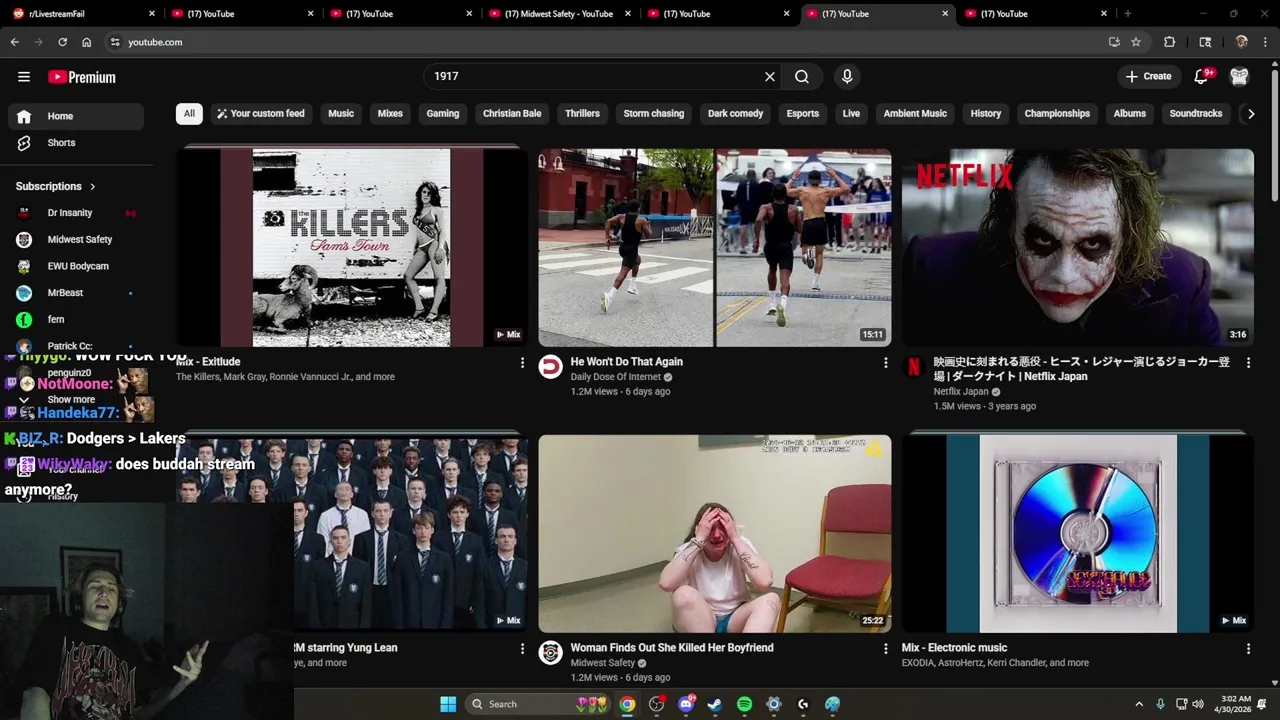This screenshot has height=720, width=1280.
Task: Click the YouTube Premium logo
Action: (82, 77)
